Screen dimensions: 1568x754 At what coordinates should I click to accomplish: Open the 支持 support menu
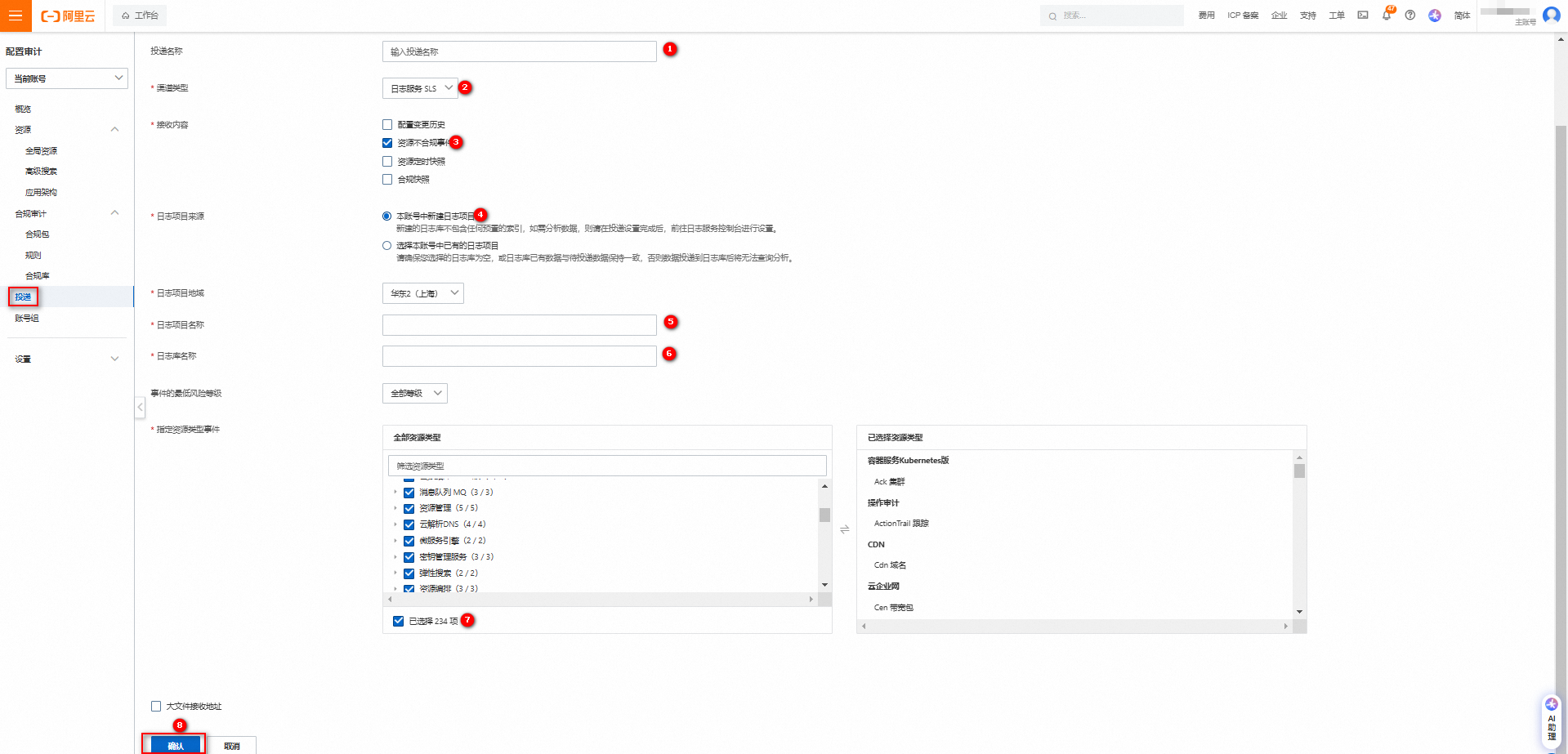1307,16
